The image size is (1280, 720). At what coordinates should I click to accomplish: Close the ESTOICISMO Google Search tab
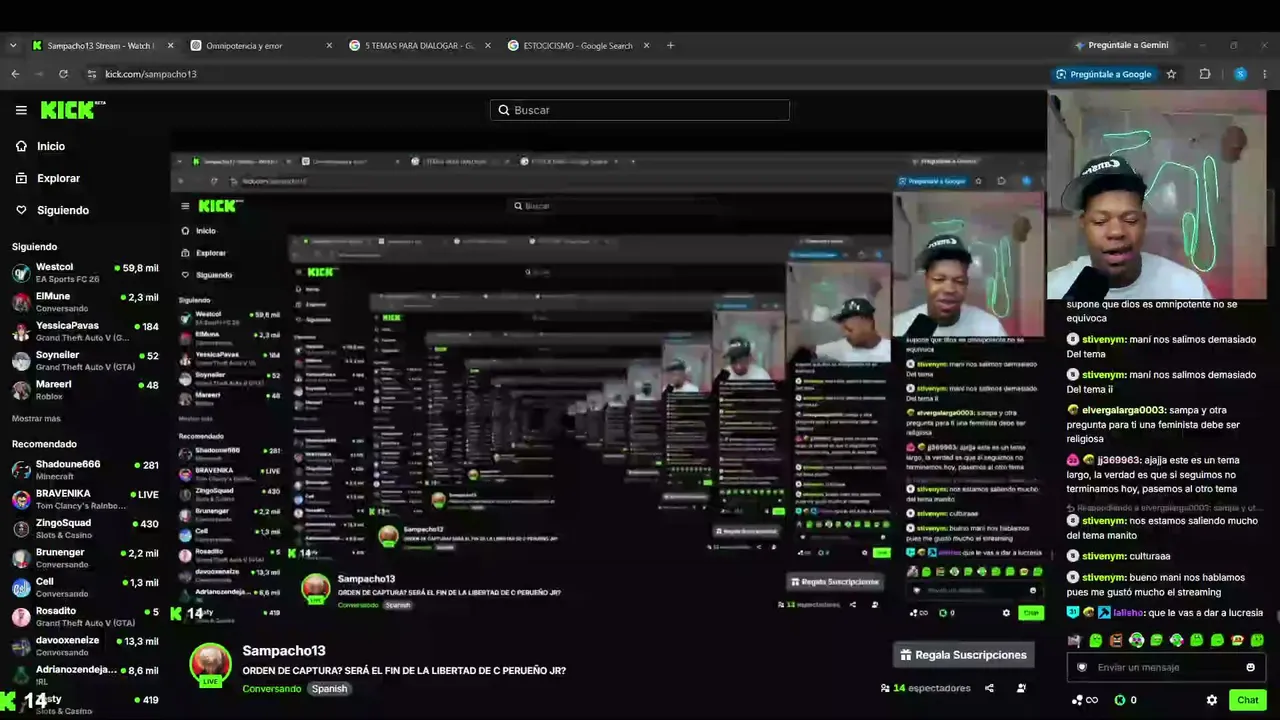click(646, 45)
